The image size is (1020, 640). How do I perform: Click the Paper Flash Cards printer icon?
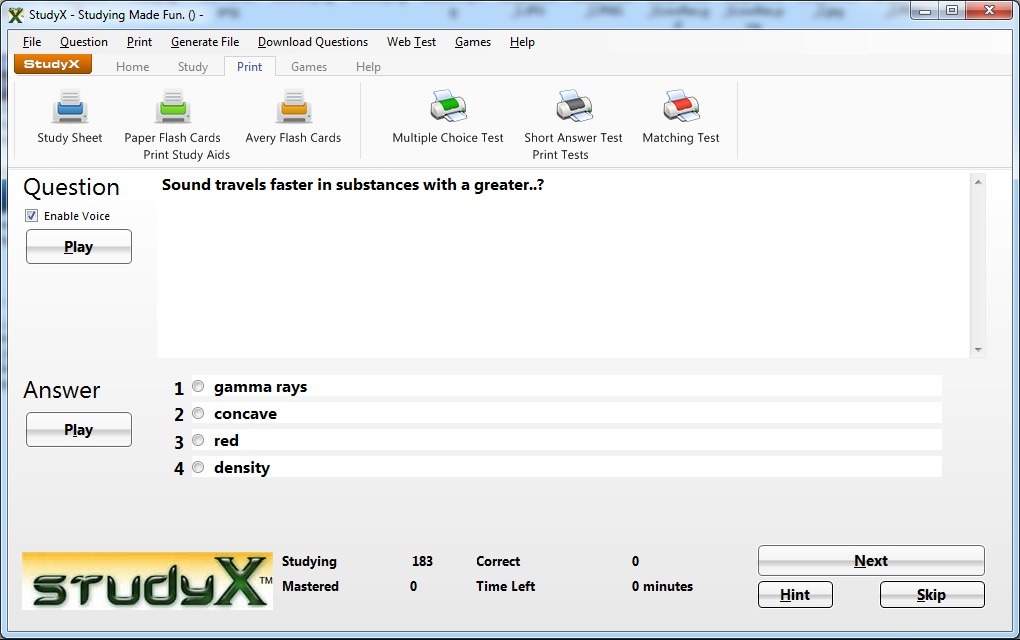point(172,106)
